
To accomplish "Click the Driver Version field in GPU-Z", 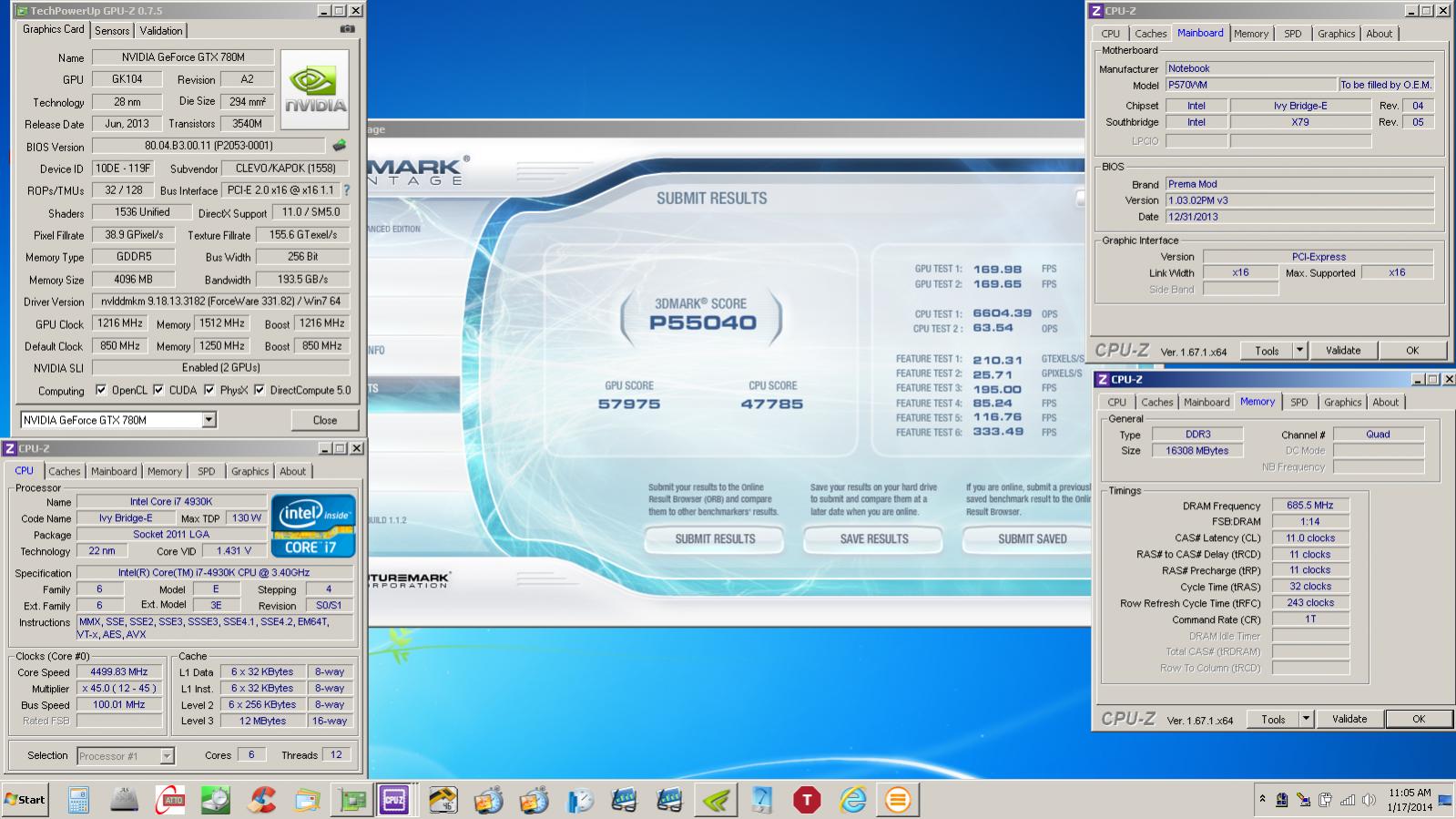I will pos(221,302).
